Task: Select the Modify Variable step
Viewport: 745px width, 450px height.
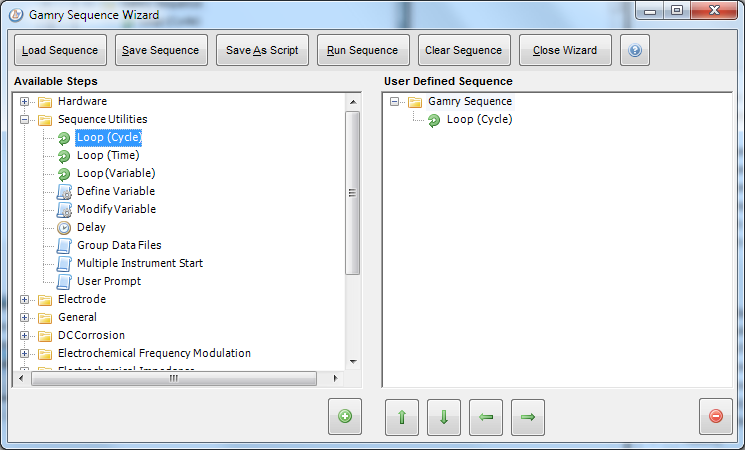Action: click(116, 209)
